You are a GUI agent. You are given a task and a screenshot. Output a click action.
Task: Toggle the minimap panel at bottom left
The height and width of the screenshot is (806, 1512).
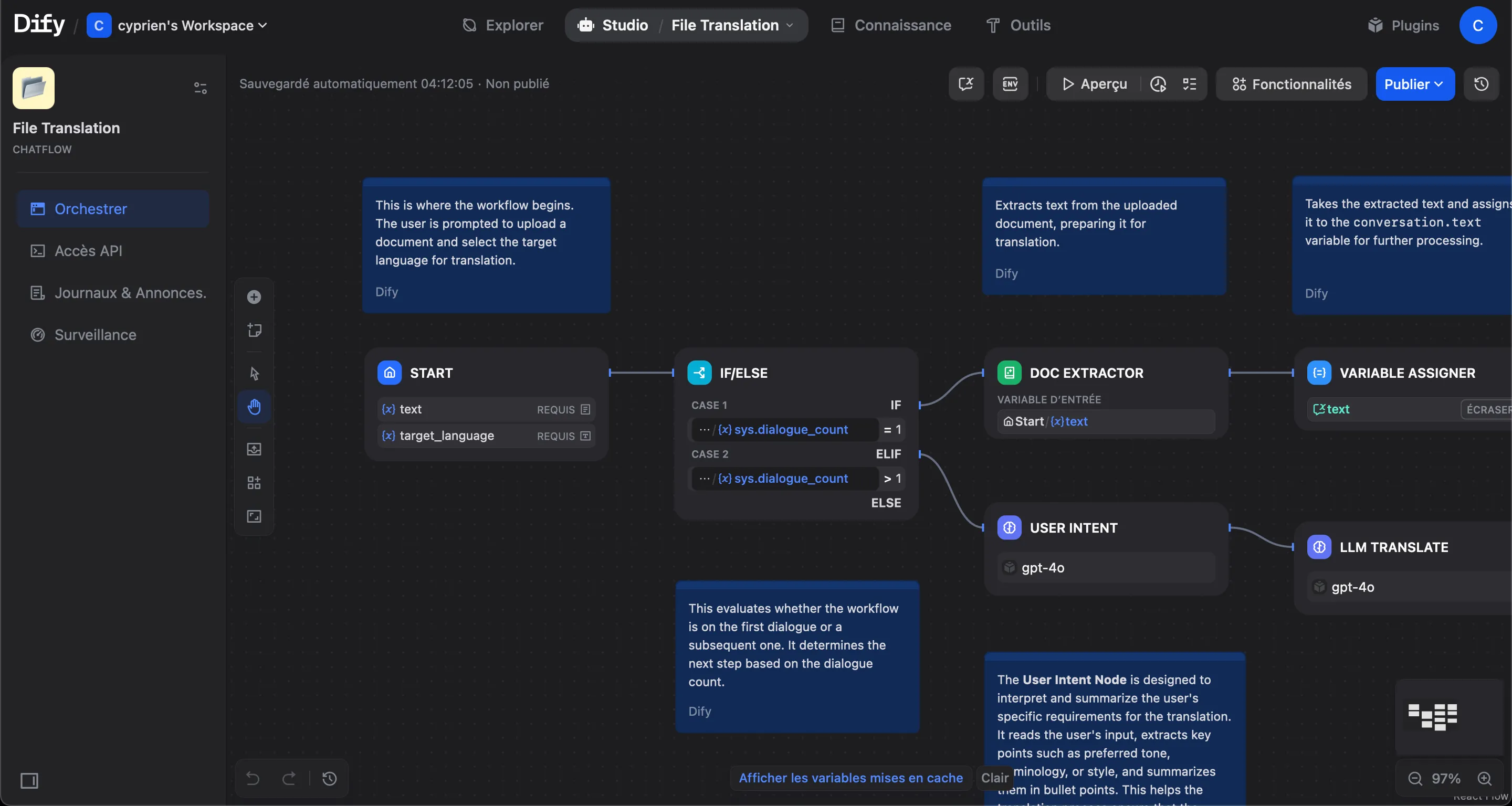click(29, 781)
